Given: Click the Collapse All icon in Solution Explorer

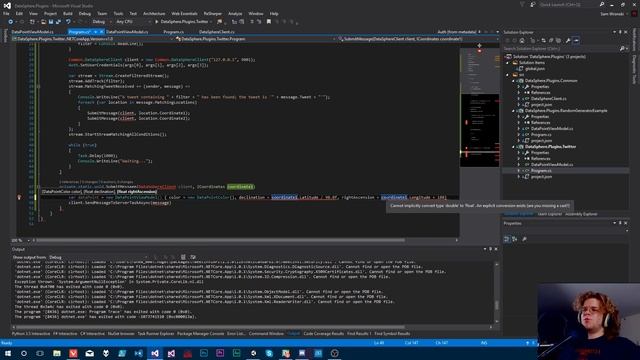Looking at the screenshot, I should (551, 40).
